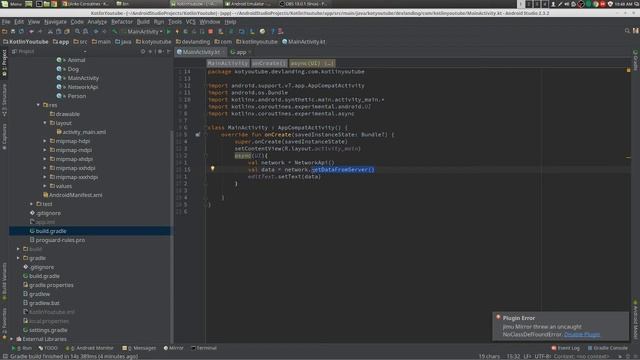640x360 pixels.
Task: Open the Messages tool window
Action: [139, 348]
